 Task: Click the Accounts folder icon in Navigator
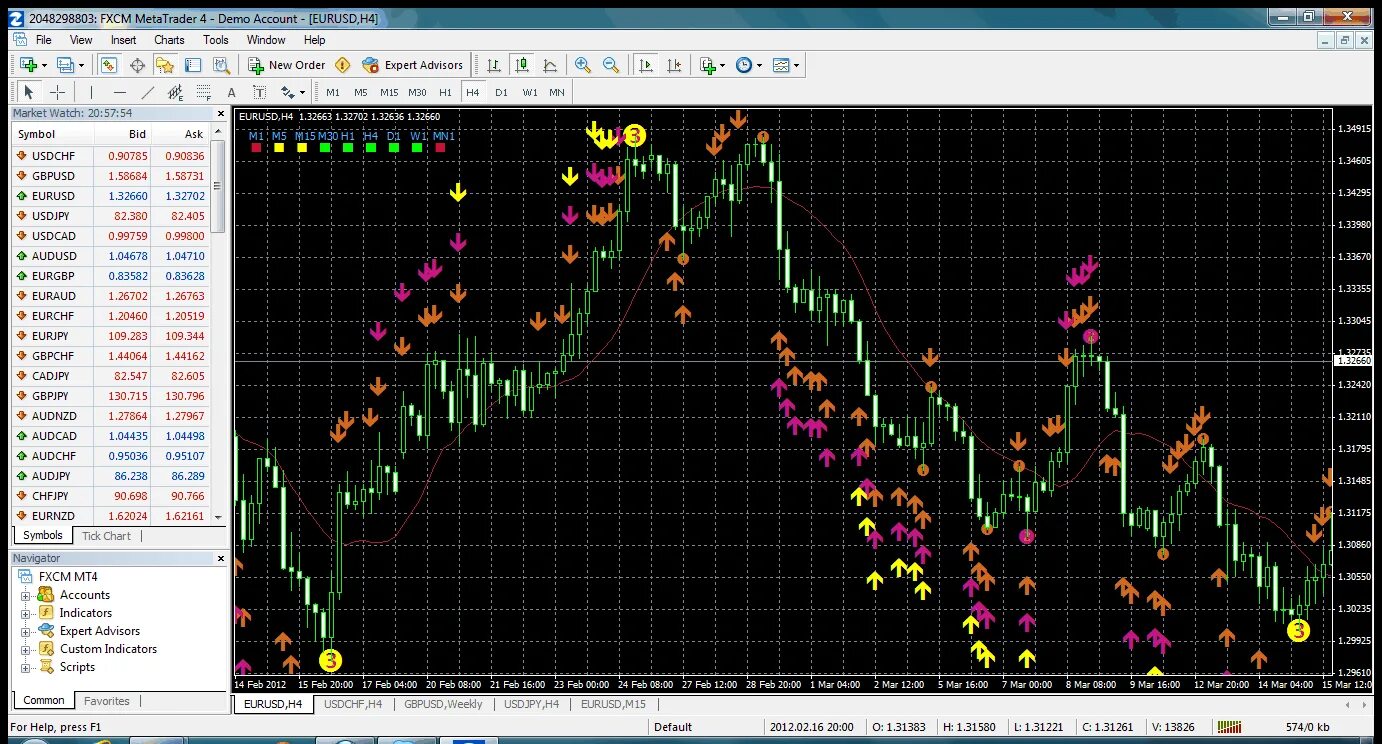(x=46, y=595)
